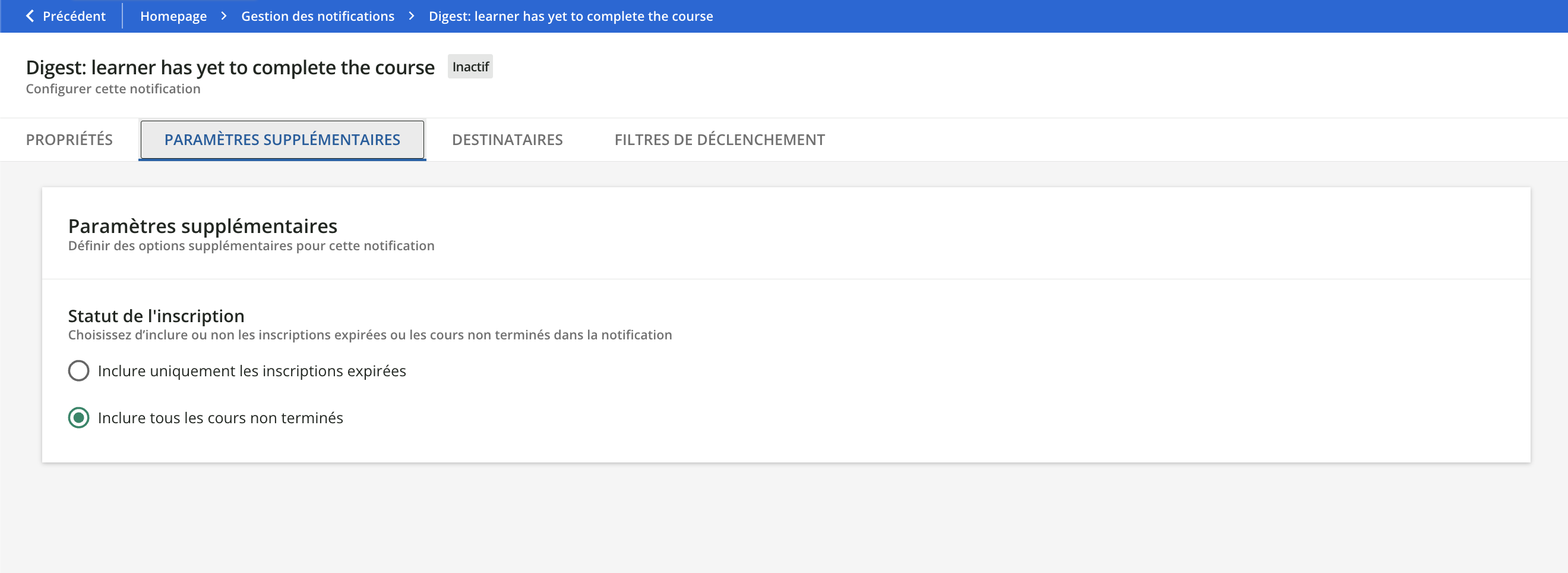Select the Inclure uniquement les inscriptions expirées option
Viewport: 1568px width, 573px height.
pos(78,370)
